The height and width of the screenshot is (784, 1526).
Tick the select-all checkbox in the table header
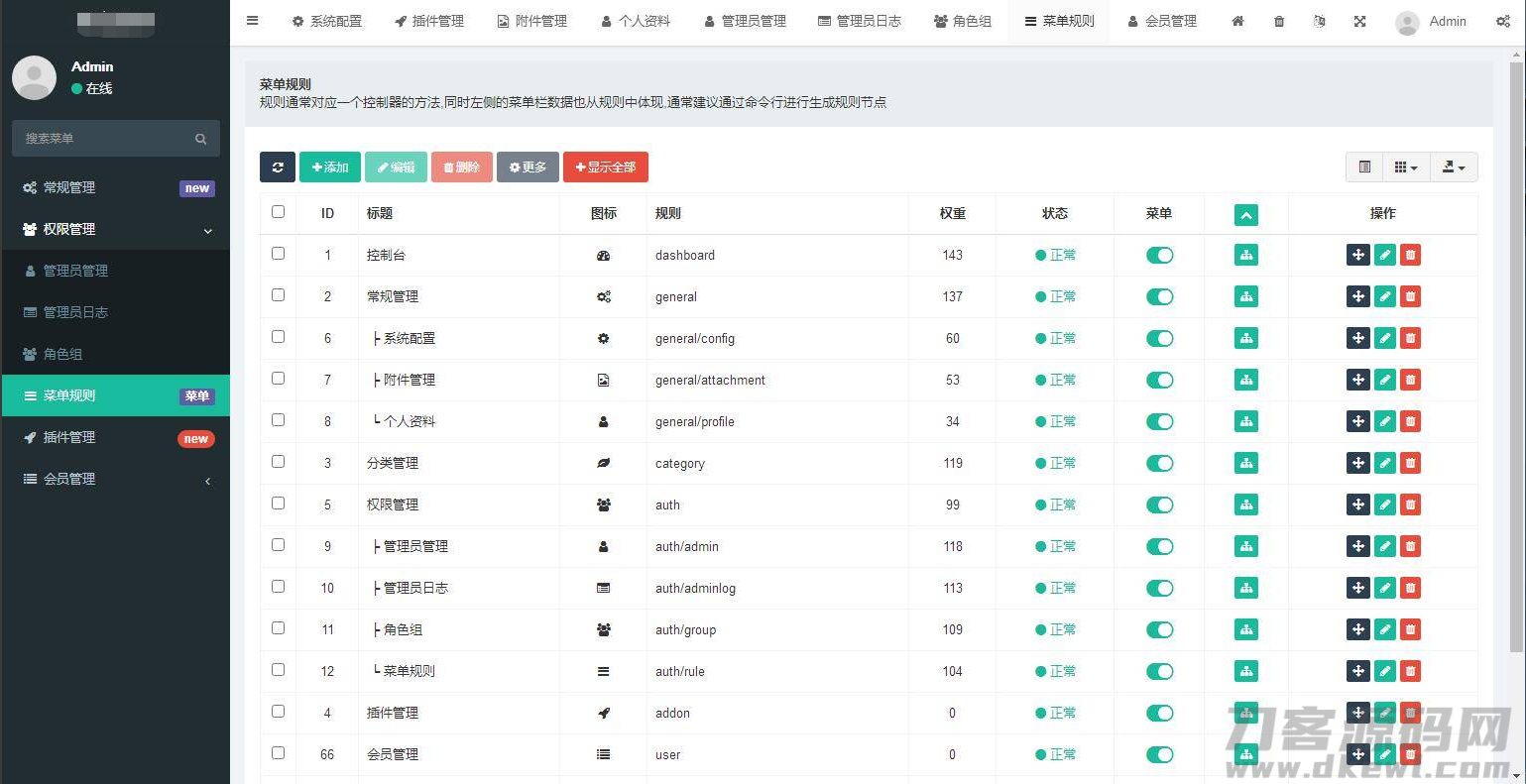[x=278, y=211]
